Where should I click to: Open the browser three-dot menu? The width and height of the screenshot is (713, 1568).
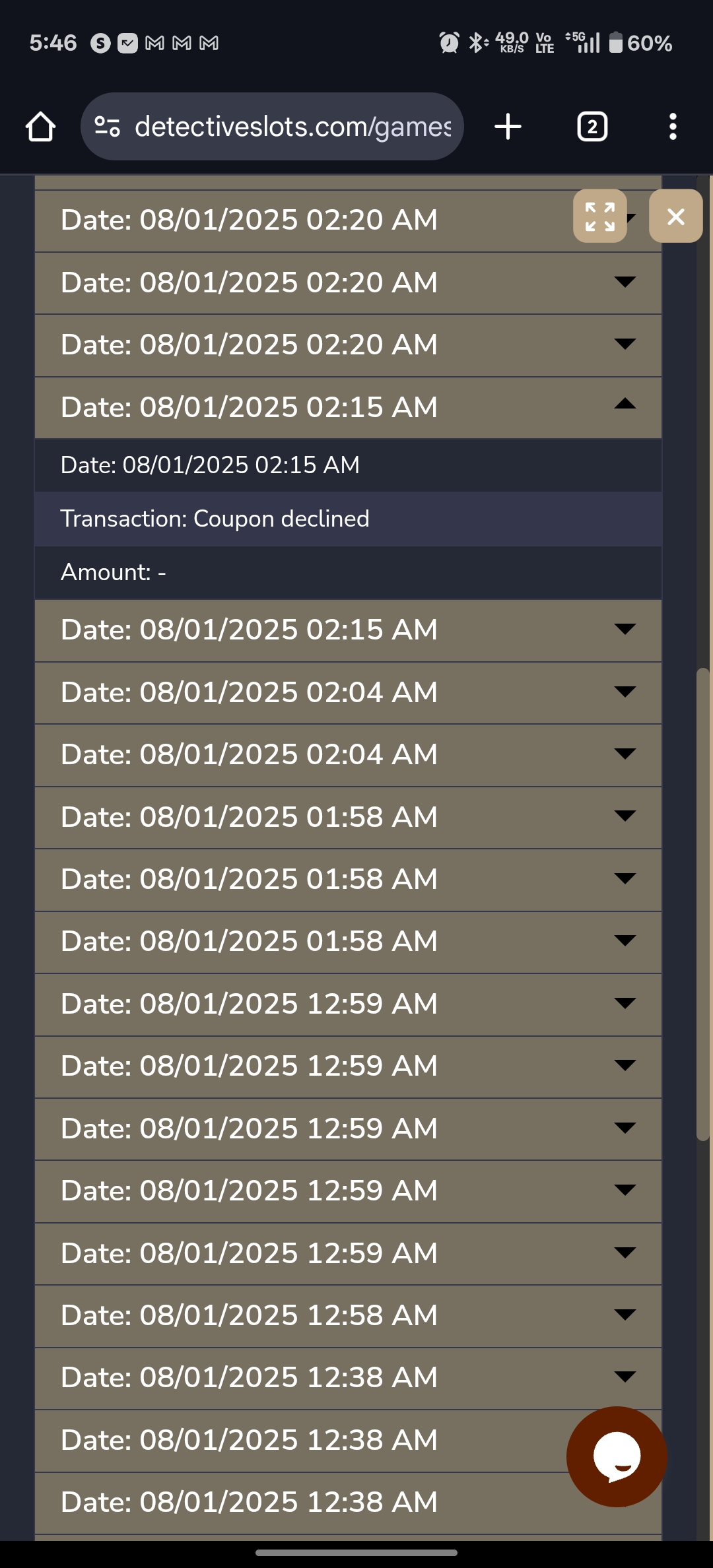673,127
